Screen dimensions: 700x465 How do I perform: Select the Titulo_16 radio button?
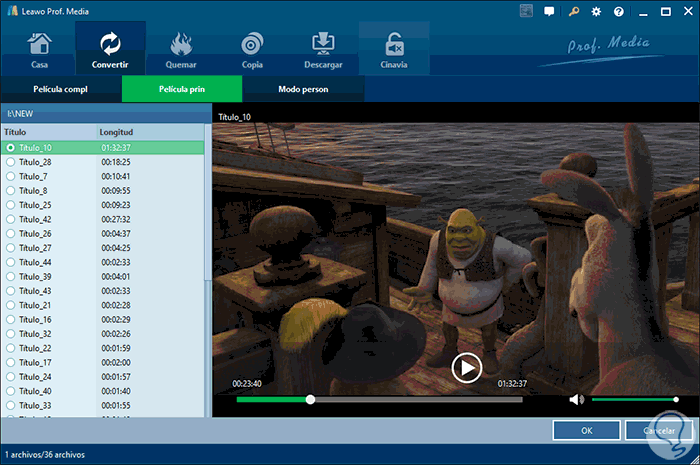coord(10,320)
